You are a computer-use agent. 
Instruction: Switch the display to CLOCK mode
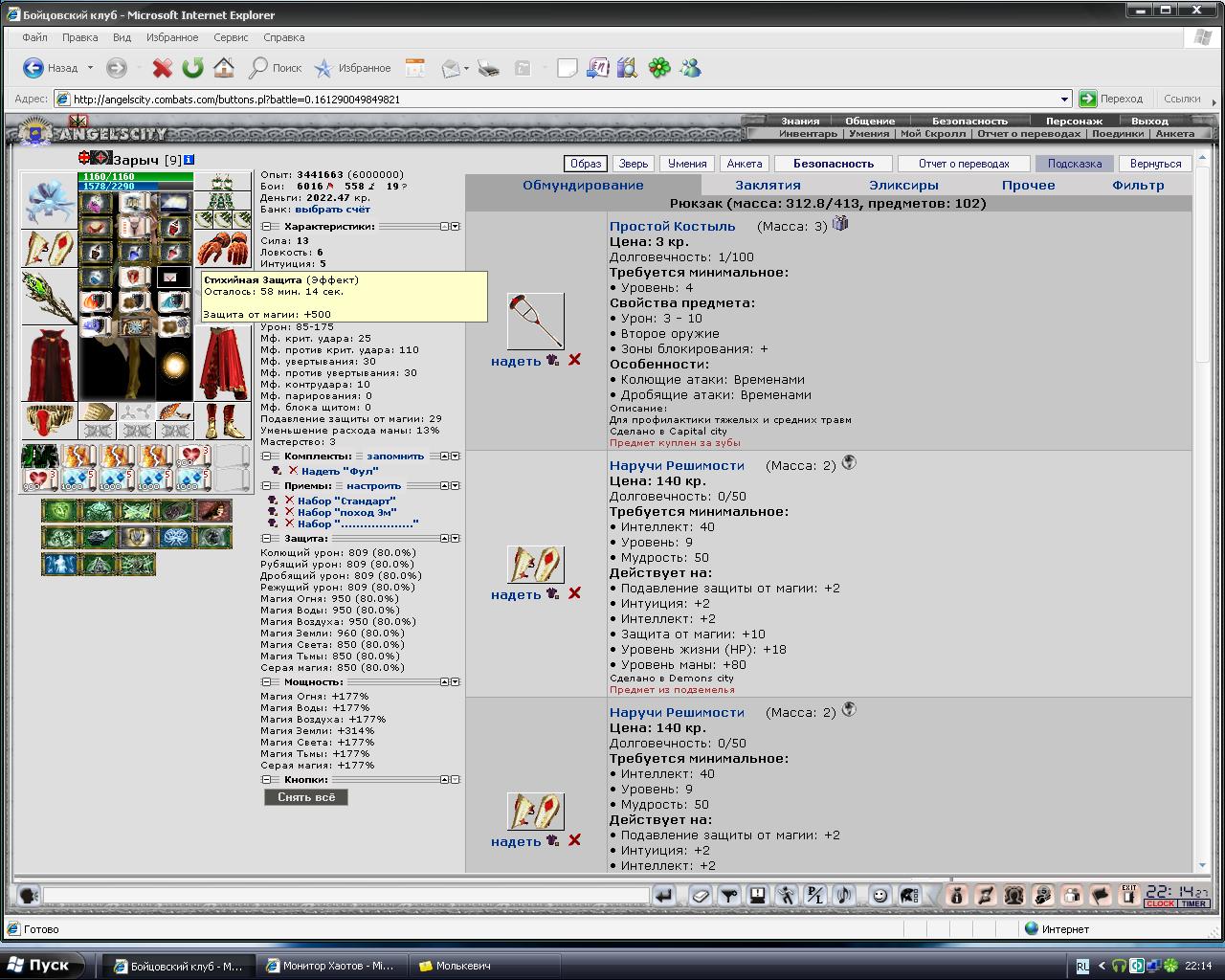tap(1160, 903)
